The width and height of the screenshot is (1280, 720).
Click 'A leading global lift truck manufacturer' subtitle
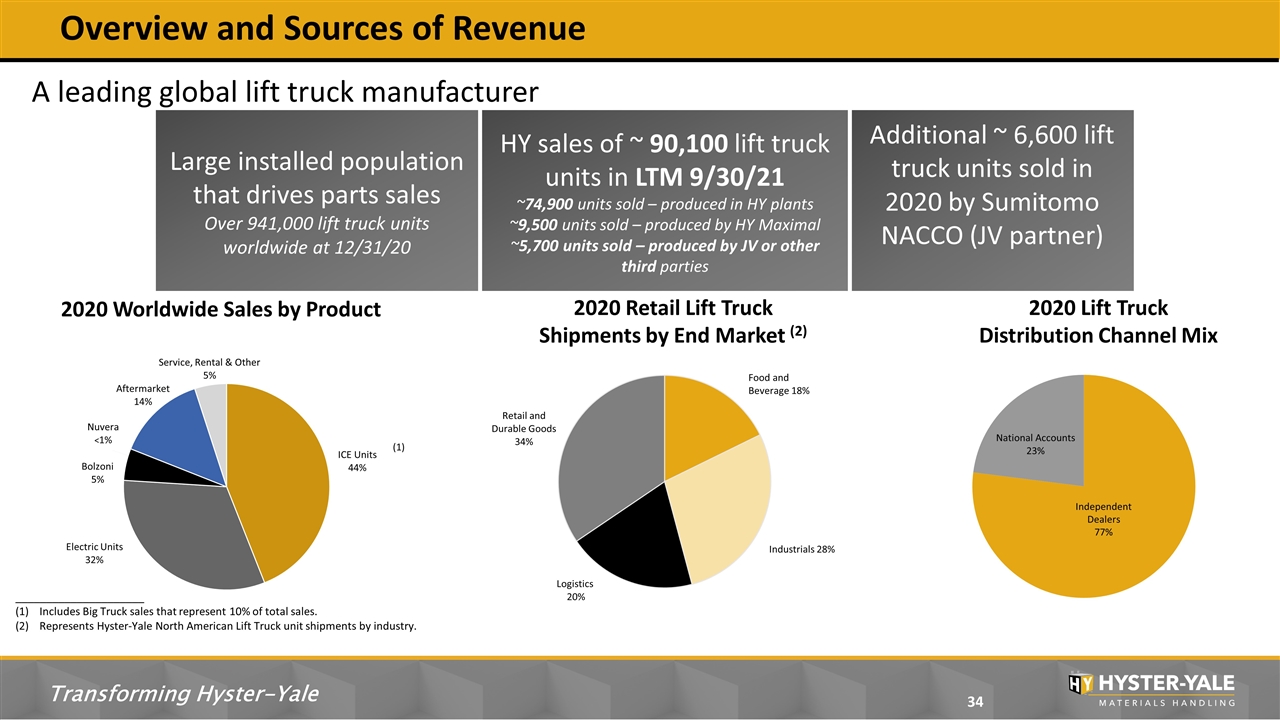pos(285,92)
